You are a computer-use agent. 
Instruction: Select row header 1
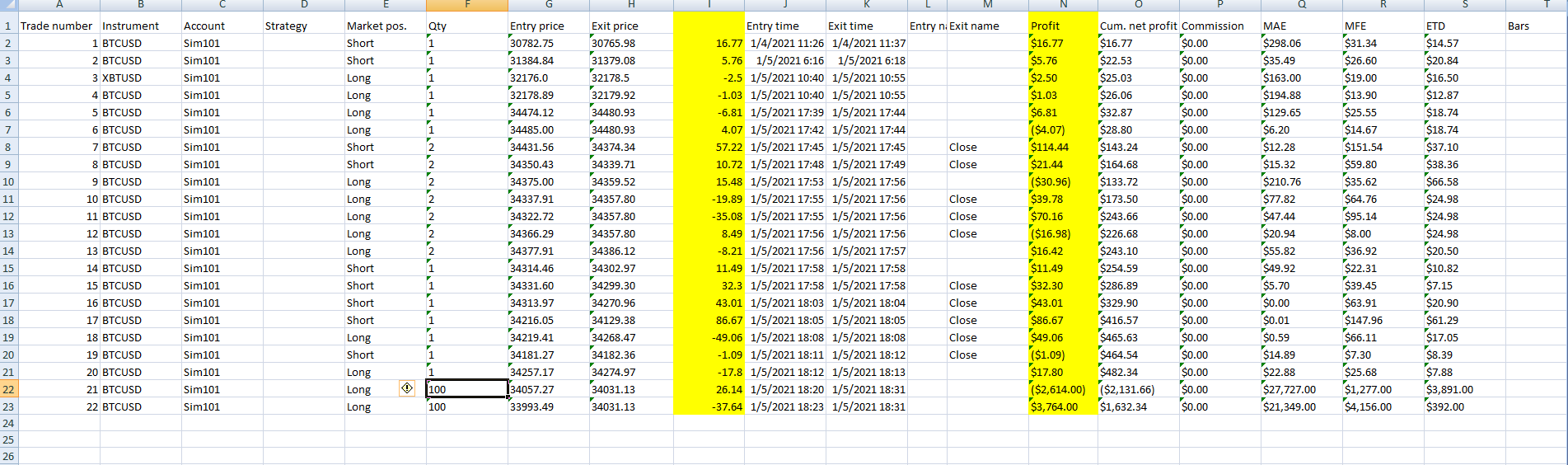point(8,26)
